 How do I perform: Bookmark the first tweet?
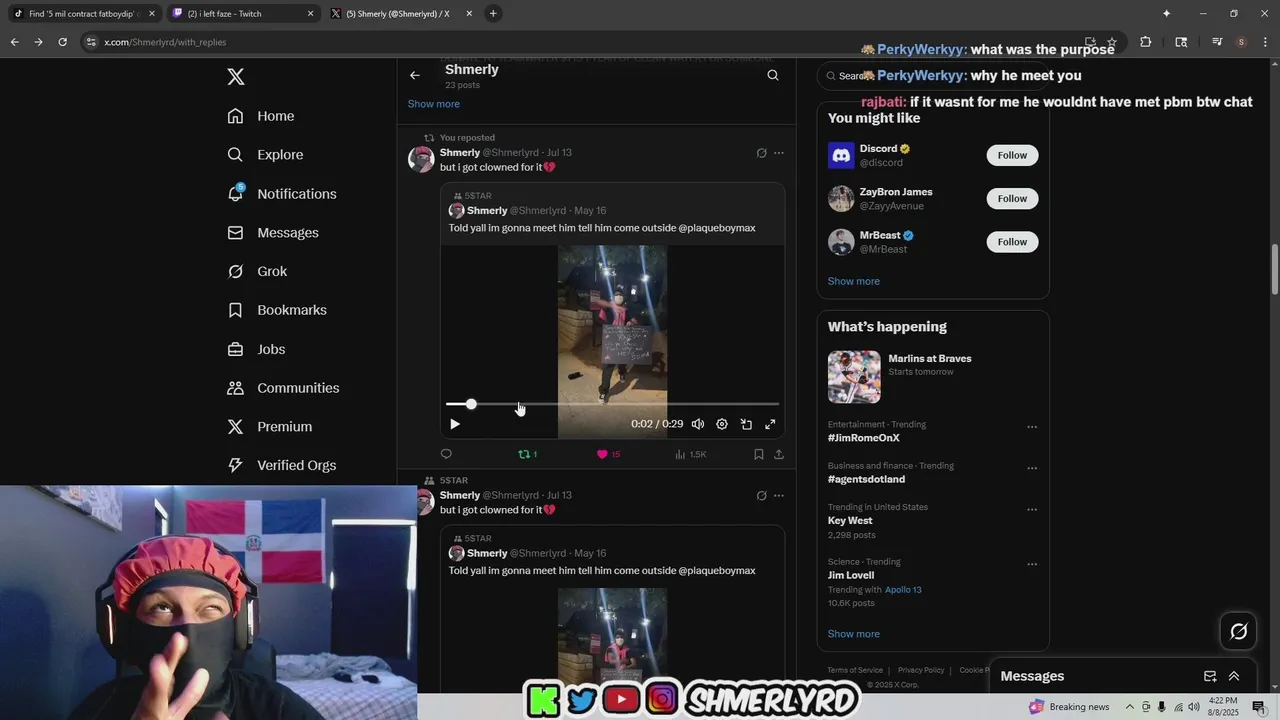(759, 454)
